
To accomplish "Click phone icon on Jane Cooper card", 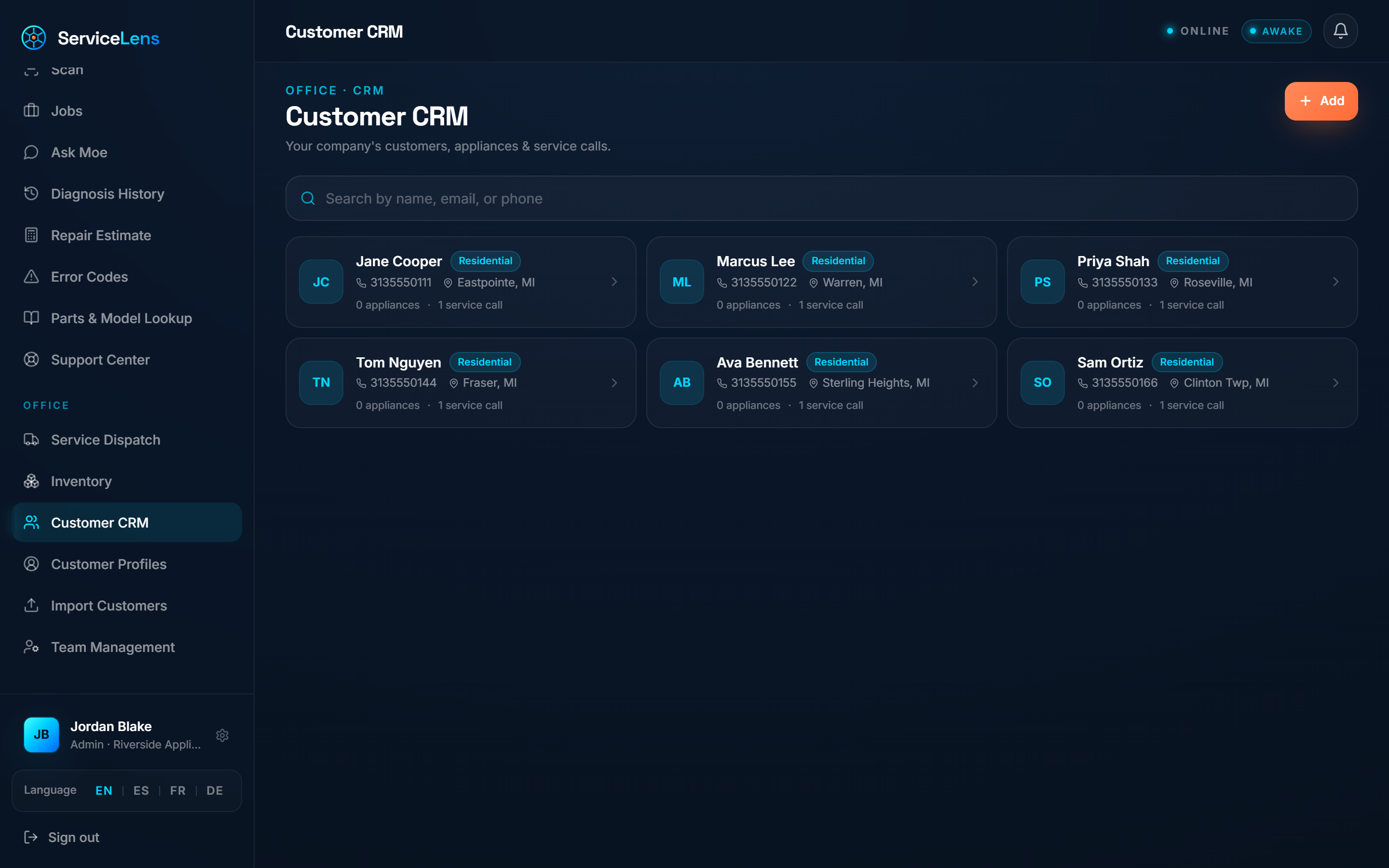I will click(361, 283).
